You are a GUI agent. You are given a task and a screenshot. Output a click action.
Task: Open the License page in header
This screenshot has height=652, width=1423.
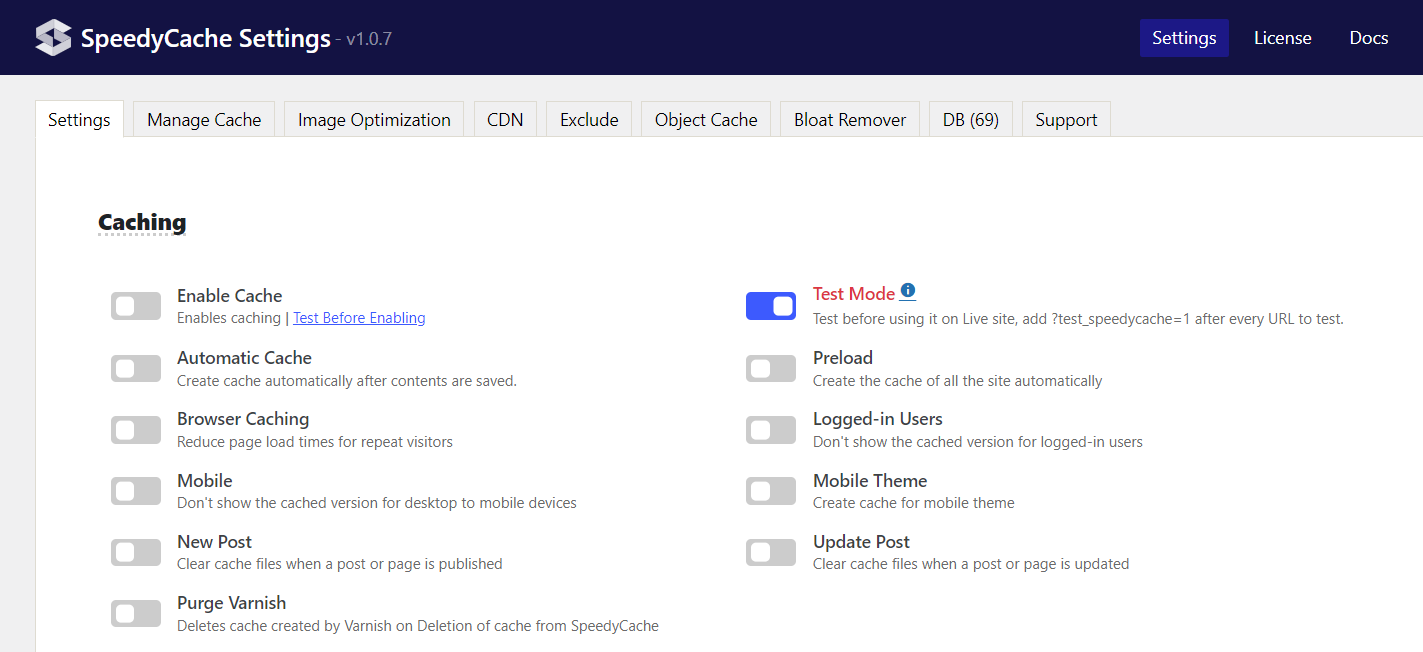click(1282, 38)
